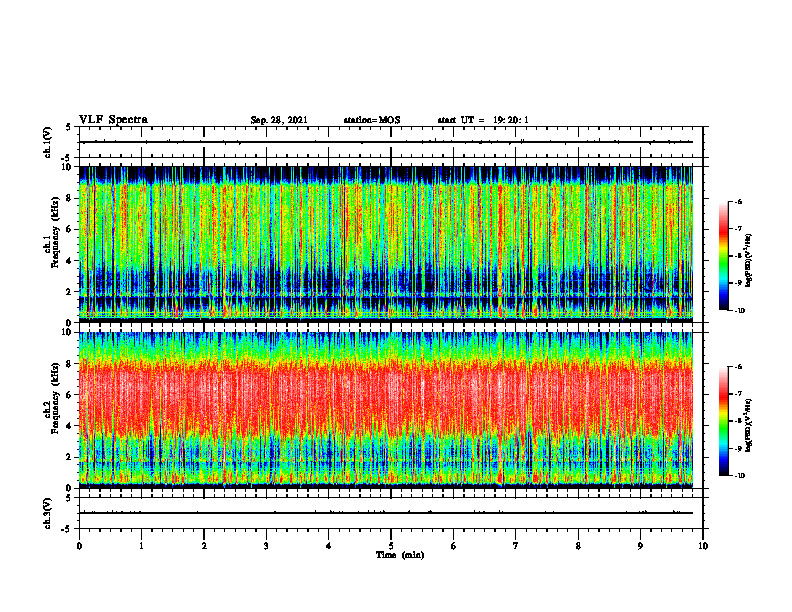Image resolution: width=792 pixels, height=612 pixels.
Task: Click the "Time (min)" x-axis label
Action: [400, 555]
